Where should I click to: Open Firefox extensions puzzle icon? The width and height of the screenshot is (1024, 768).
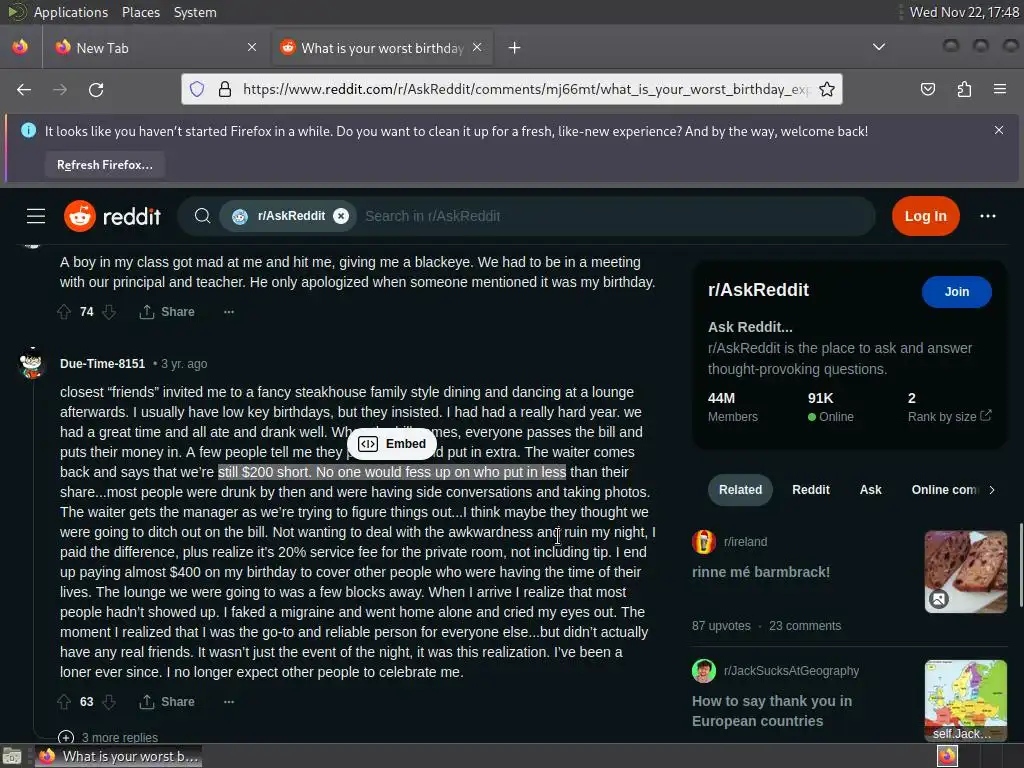(x=964, y=89)
